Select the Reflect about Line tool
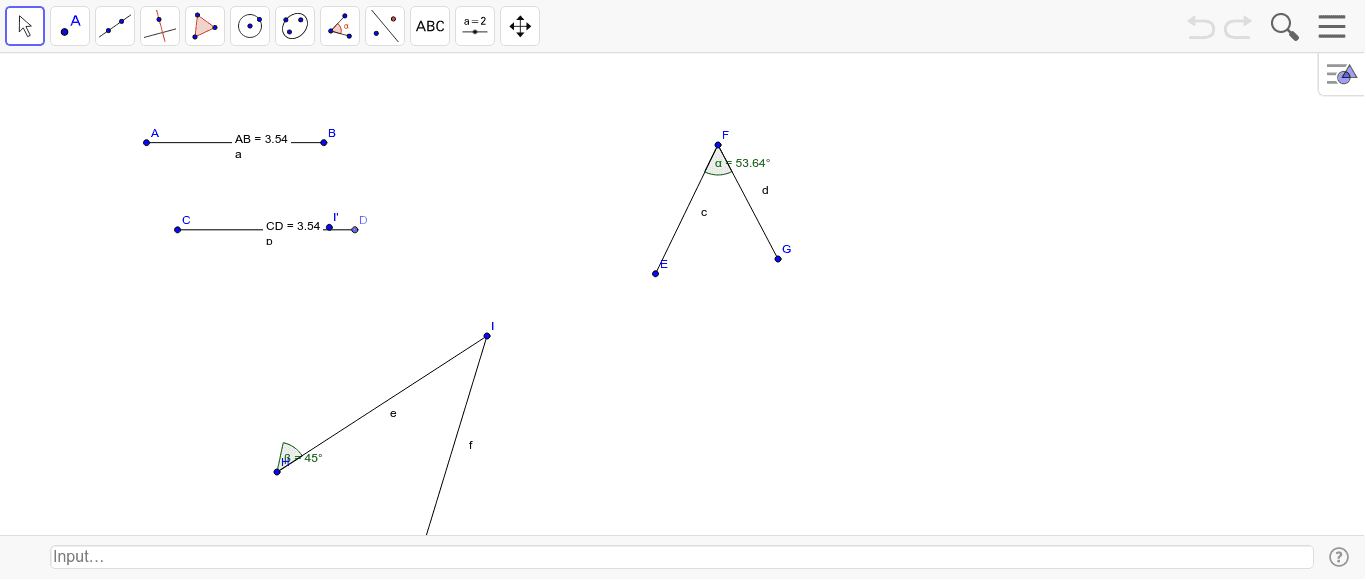This screenshot has width=1366, height=580. [x=385, y=25]
